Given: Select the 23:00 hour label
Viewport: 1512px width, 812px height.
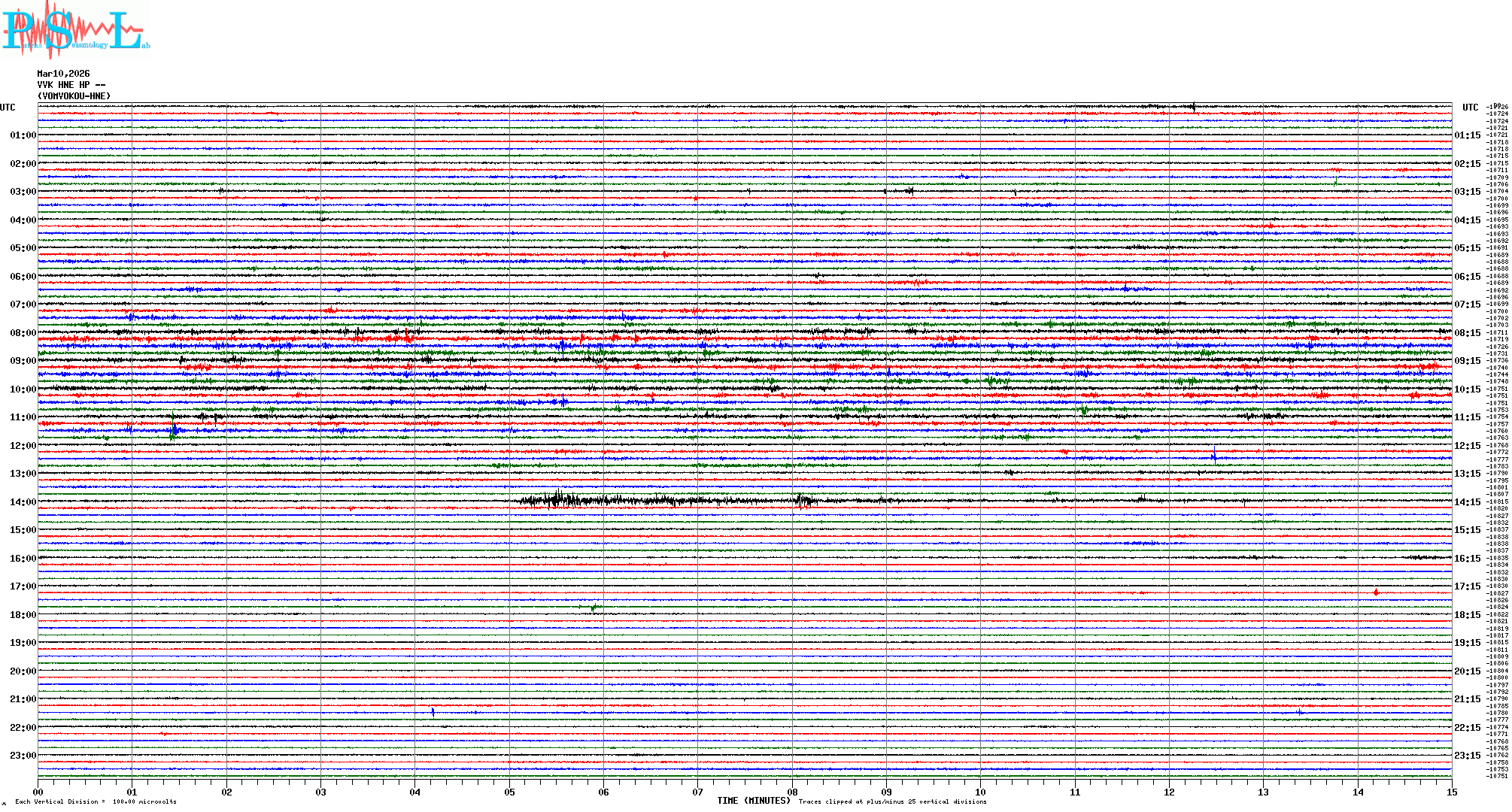Looking at the screenshot, I should click(23, 756).
